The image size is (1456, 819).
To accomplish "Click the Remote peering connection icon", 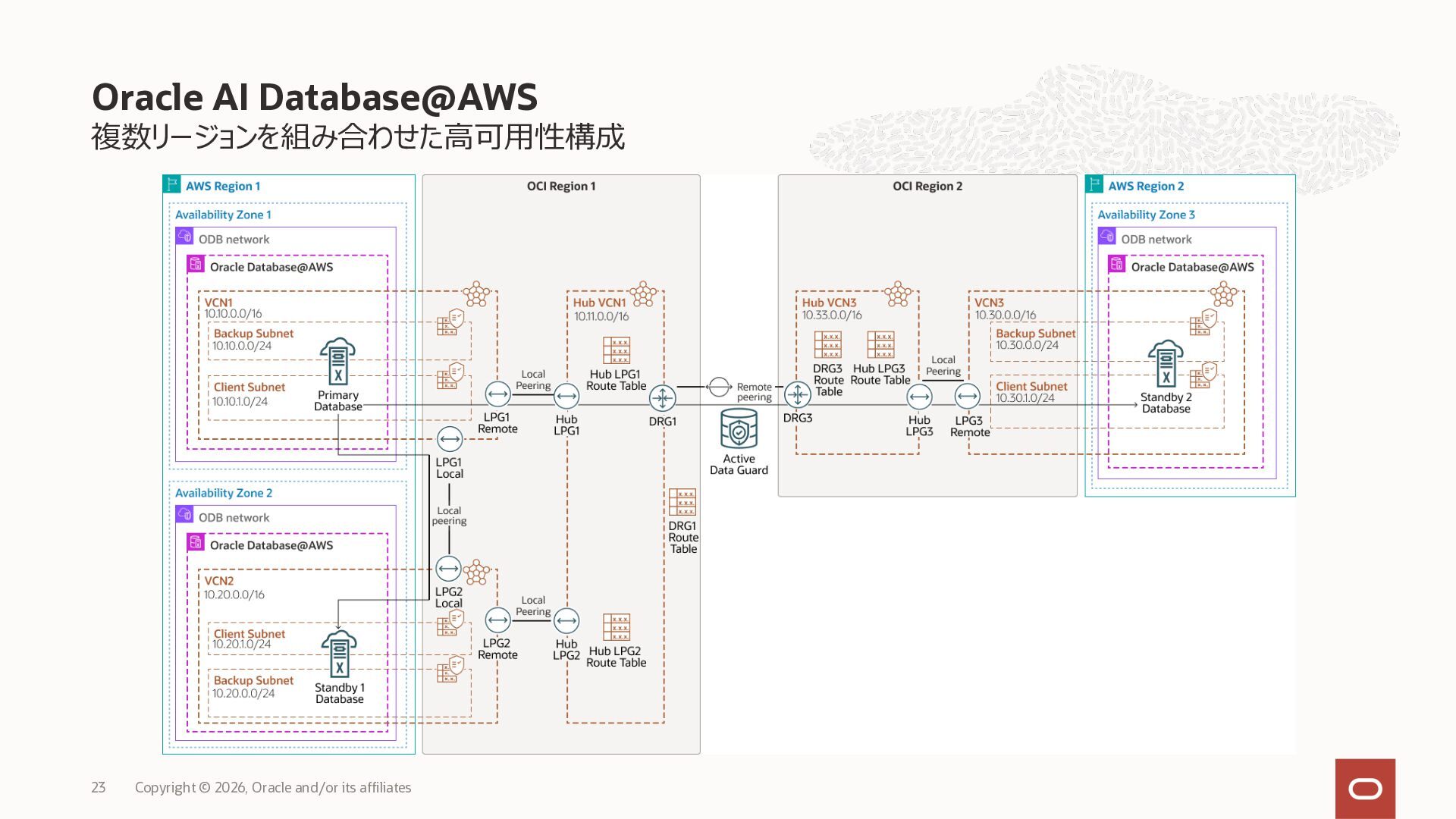I will point(718,388).
